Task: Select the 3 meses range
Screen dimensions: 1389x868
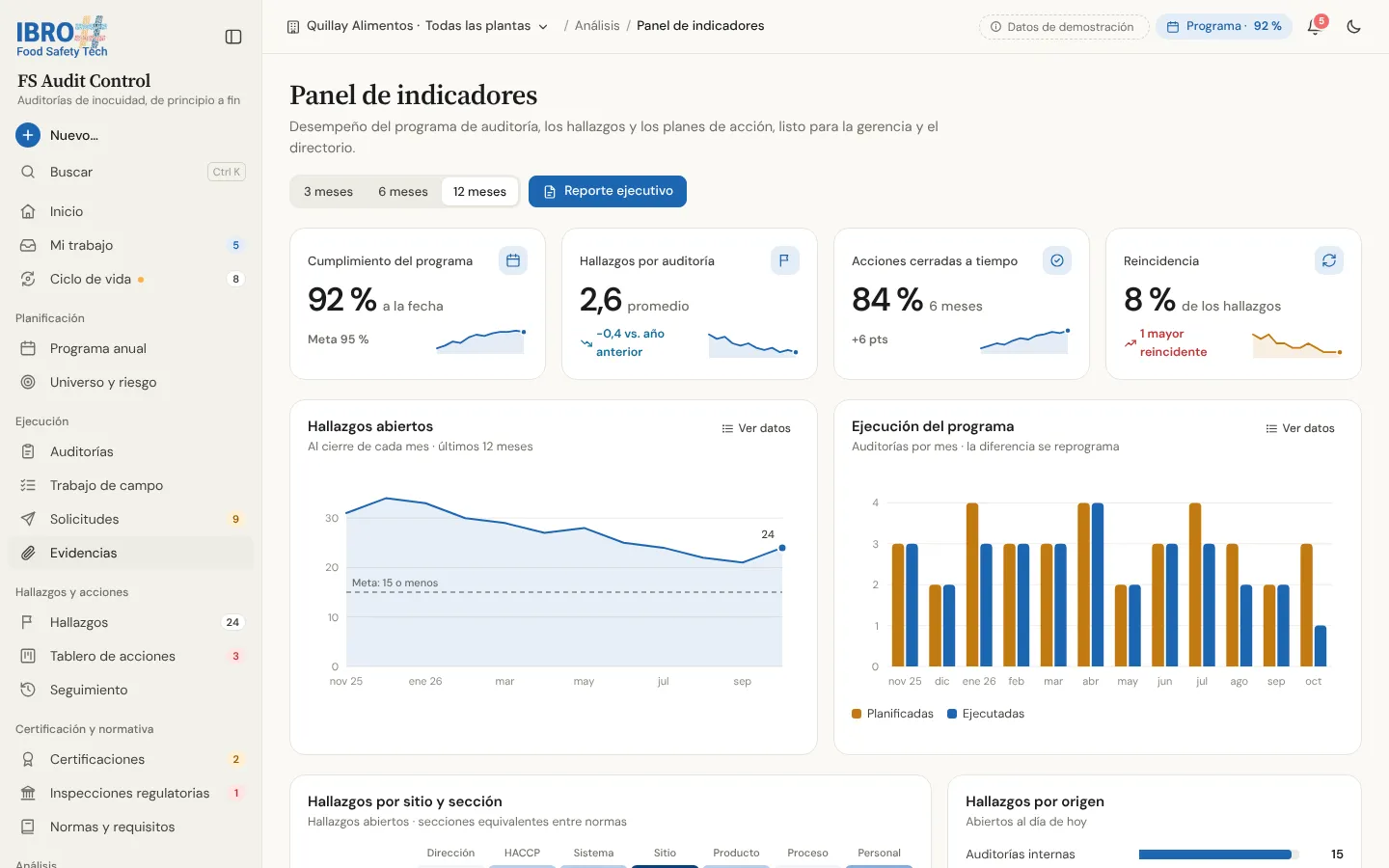Action: pyautogui.click(x=328, y=192)
